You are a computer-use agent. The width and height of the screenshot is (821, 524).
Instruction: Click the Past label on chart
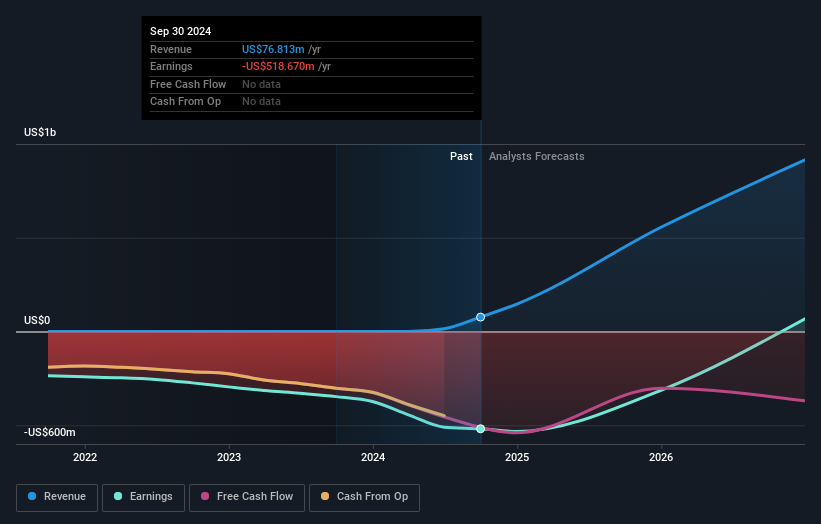(461, 156)
